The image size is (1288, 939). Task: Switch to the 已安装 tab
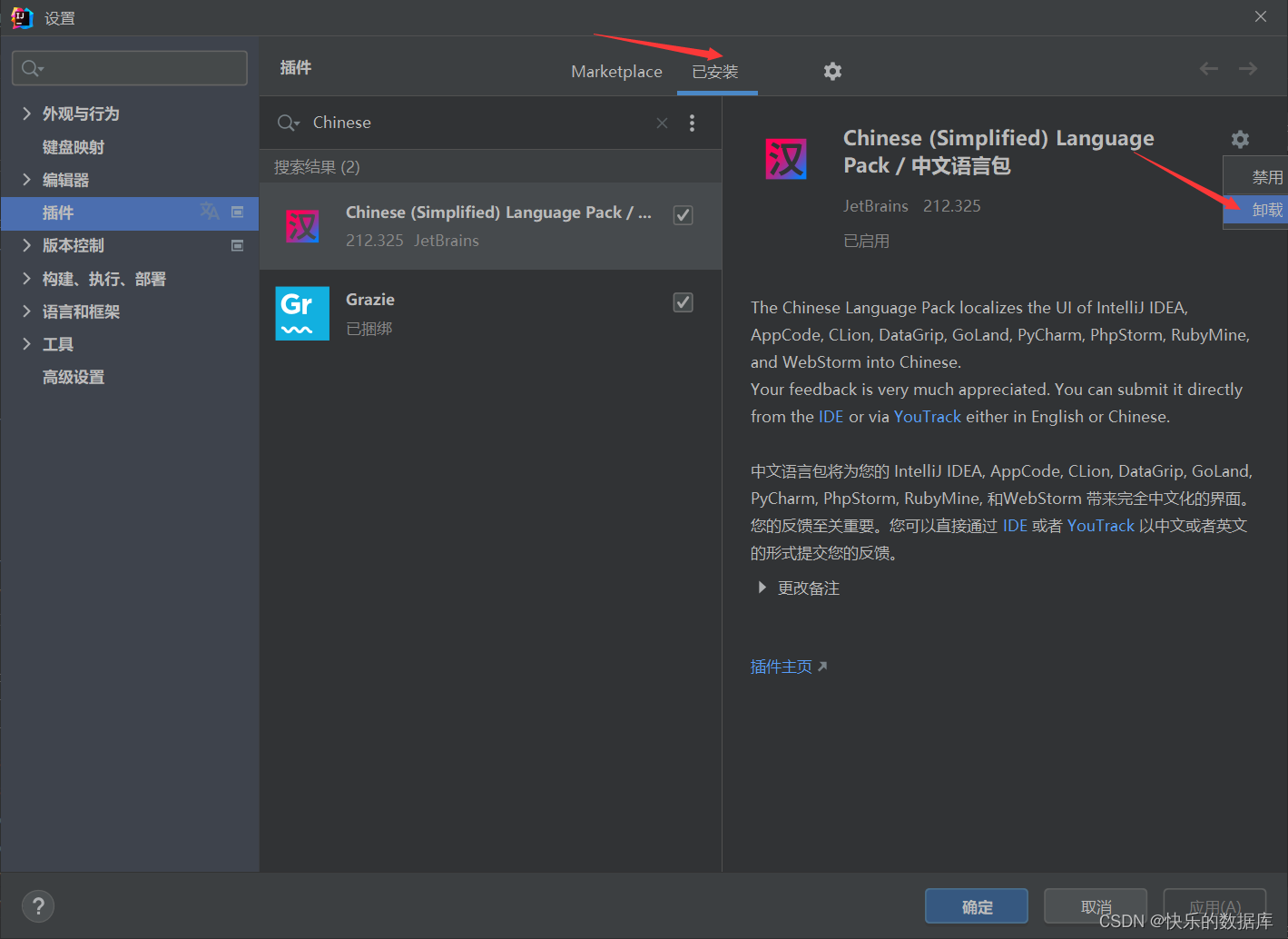click(715, 72)
